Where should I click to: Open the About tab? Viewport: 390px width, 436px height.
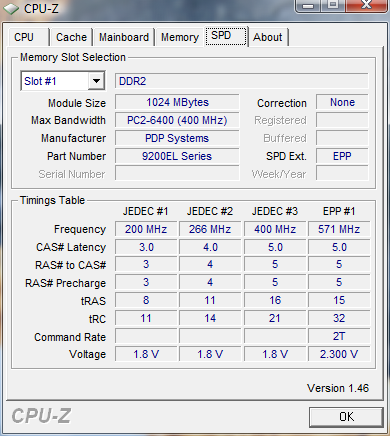coord(268,37)
